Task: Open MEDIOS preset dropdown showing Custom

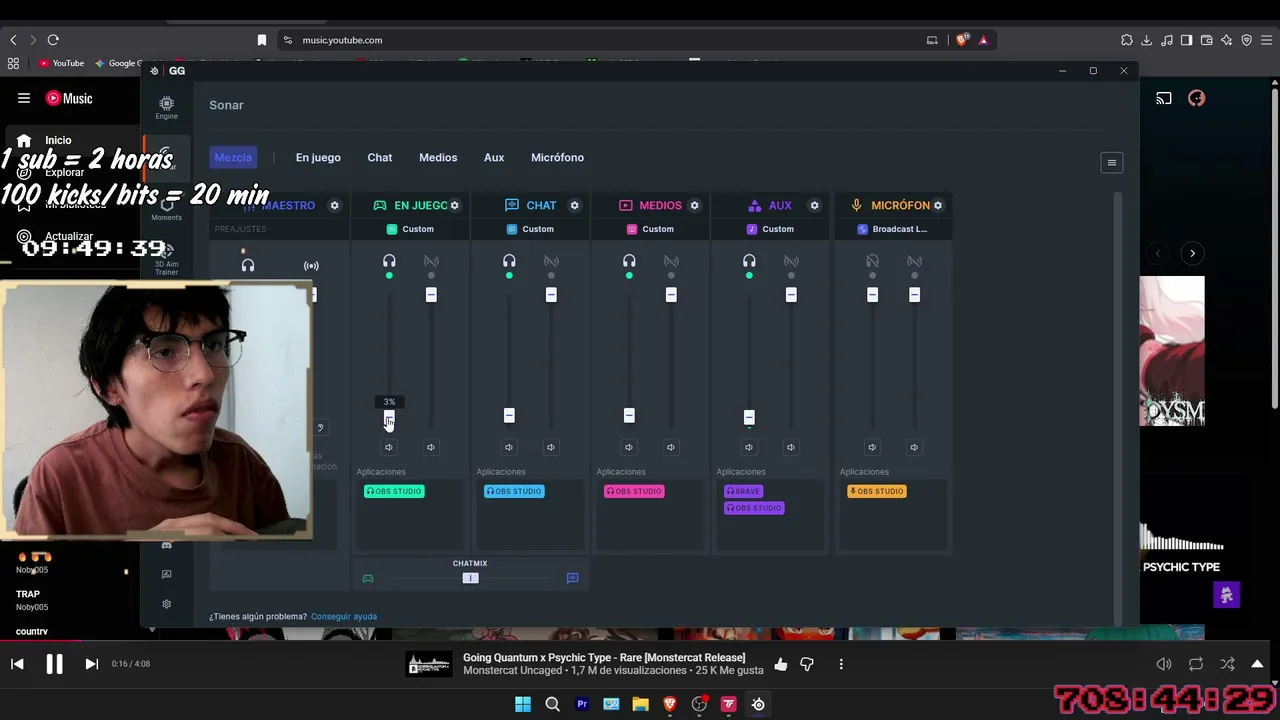Action: [650, 229]
